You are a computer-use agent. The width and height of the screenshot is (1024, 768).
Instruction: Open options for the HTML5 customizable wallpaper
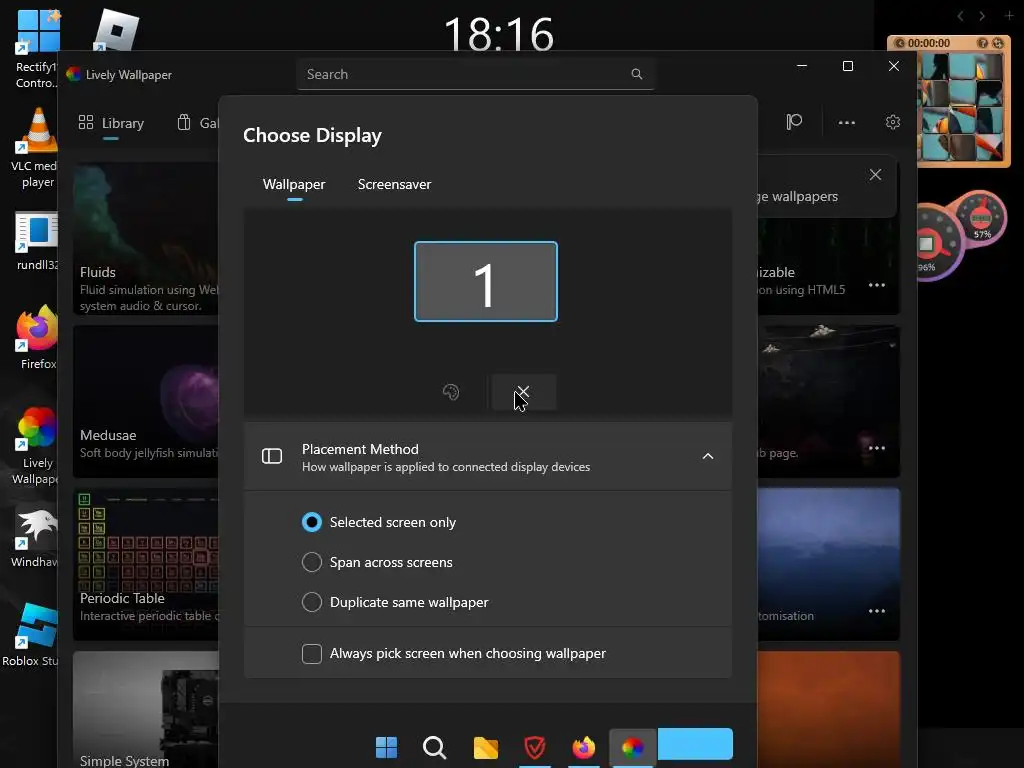[x=877, y=285]
